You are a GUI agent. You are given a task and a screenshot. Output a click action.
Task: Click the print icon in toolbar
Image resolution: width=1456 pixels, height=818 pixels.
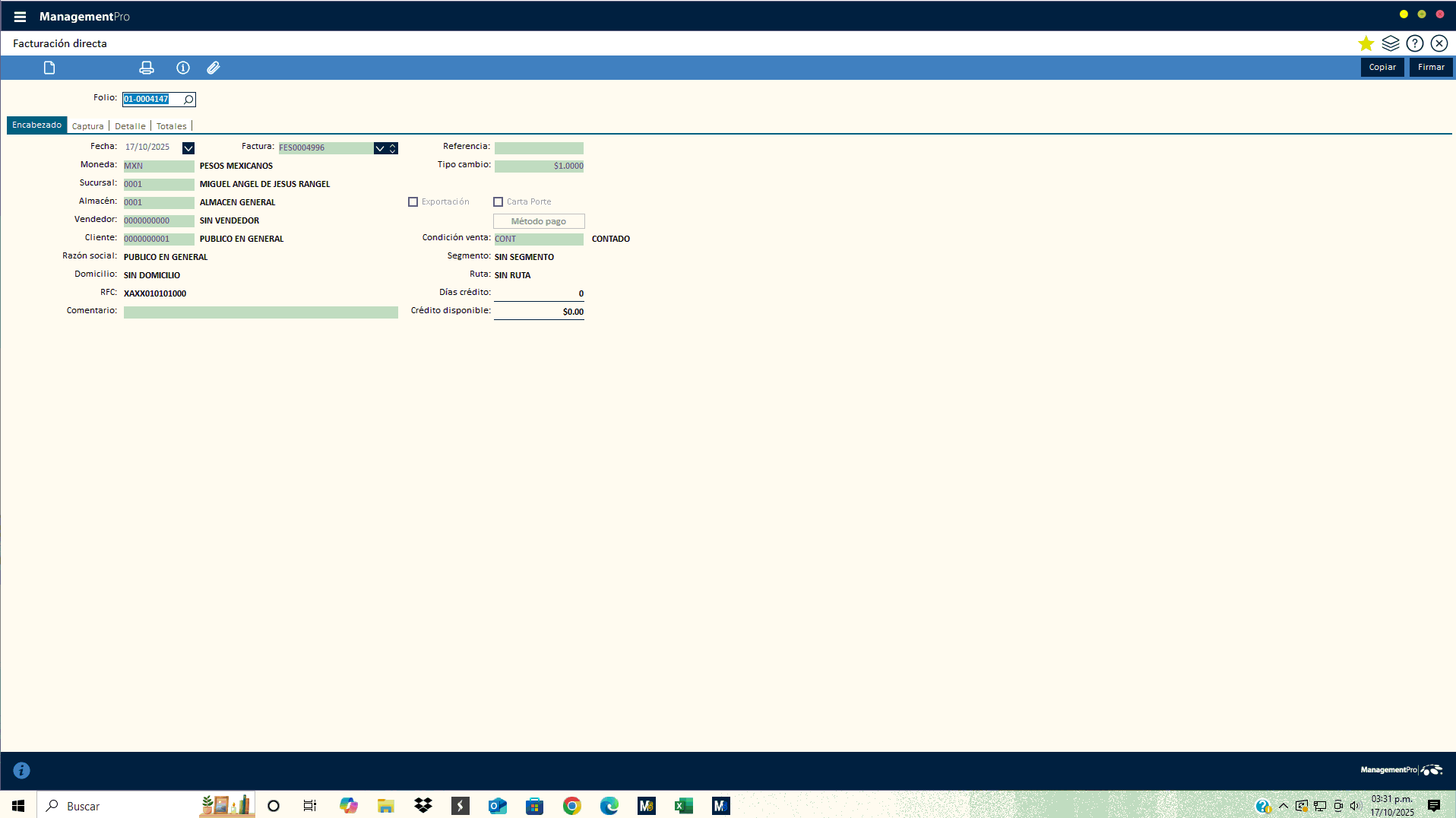click(147, 68)
